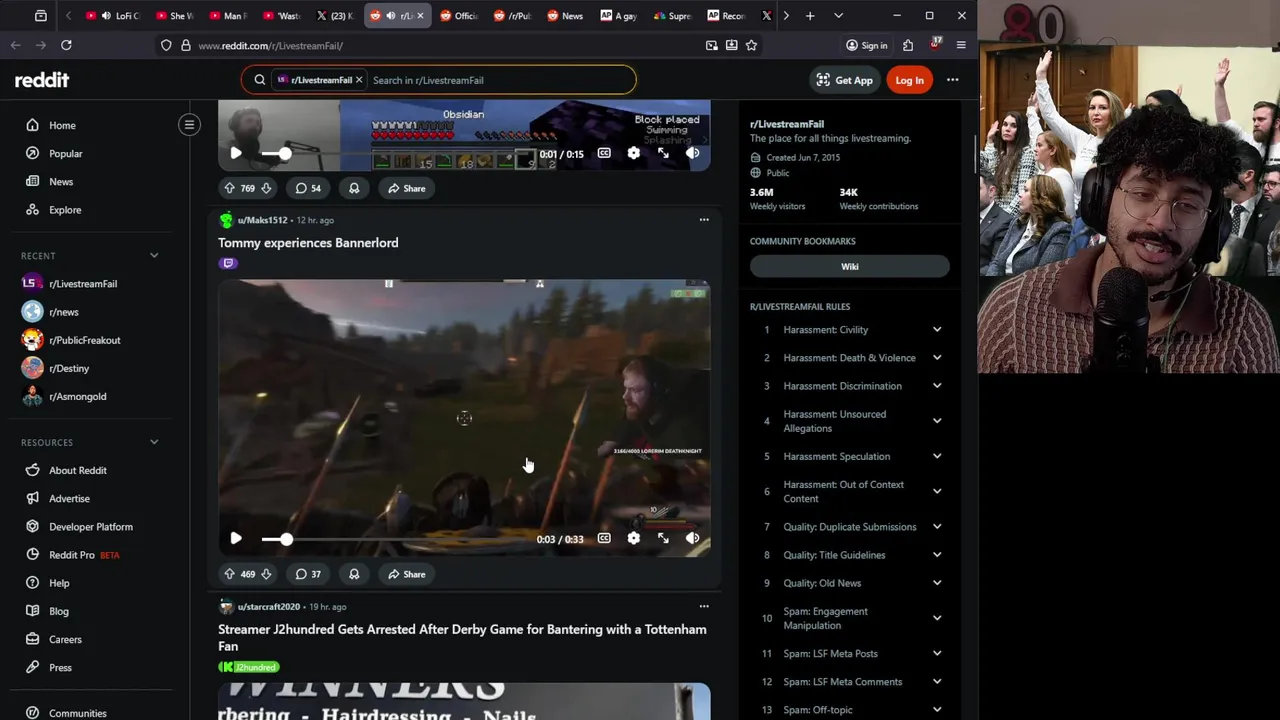The height and width of the screenshot is (720, 1280).
Task: Expand rule 3 Harassment: Discrimination
Action: [937, 386]
